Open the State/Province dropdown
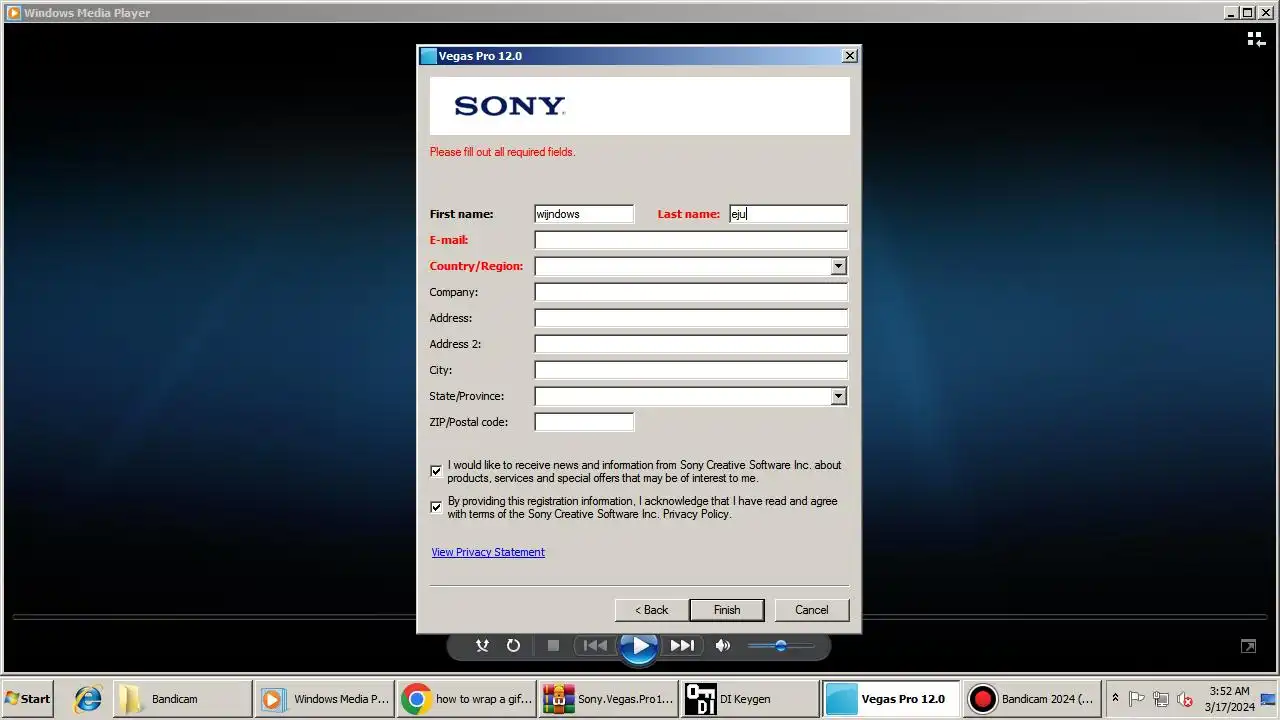The height and width of the screenshot is (720, 1280). 838,396
